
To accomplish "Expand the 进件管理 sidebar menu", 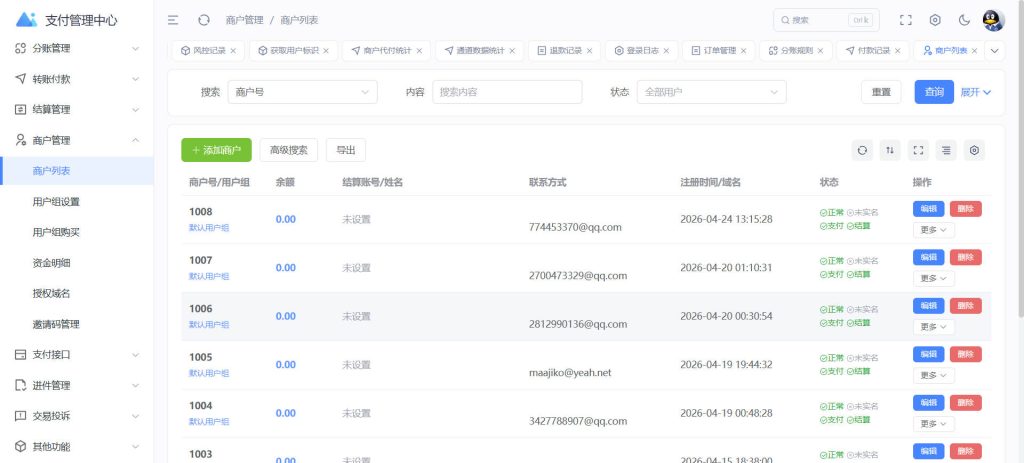I will (76, 385).
